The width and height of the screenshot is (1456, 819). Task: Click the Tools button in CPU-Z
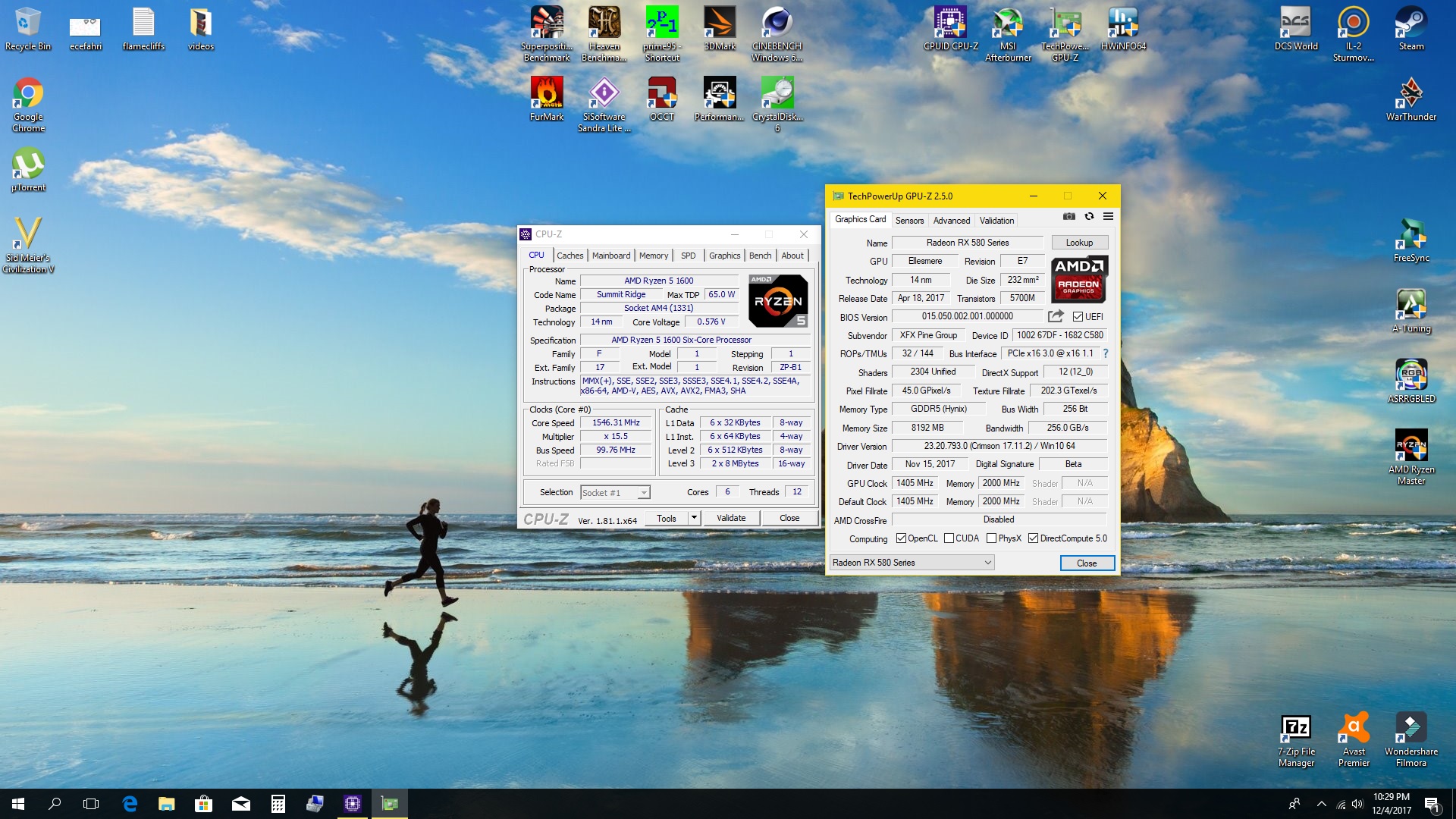click(x=667, y=518)
